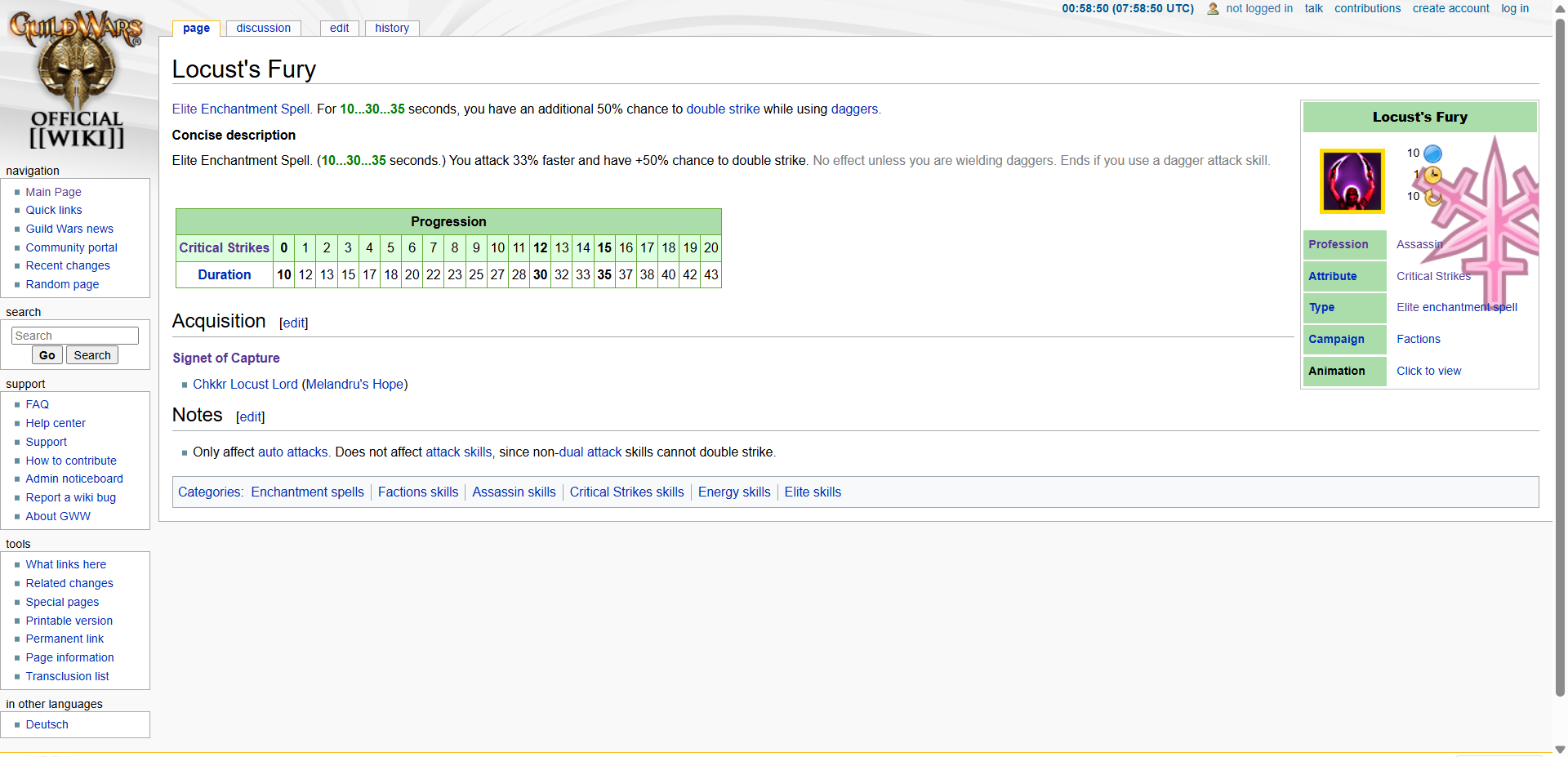This screenshot has width=1568, height=757.
Task: Focus the Search input field
Action: 75,336
